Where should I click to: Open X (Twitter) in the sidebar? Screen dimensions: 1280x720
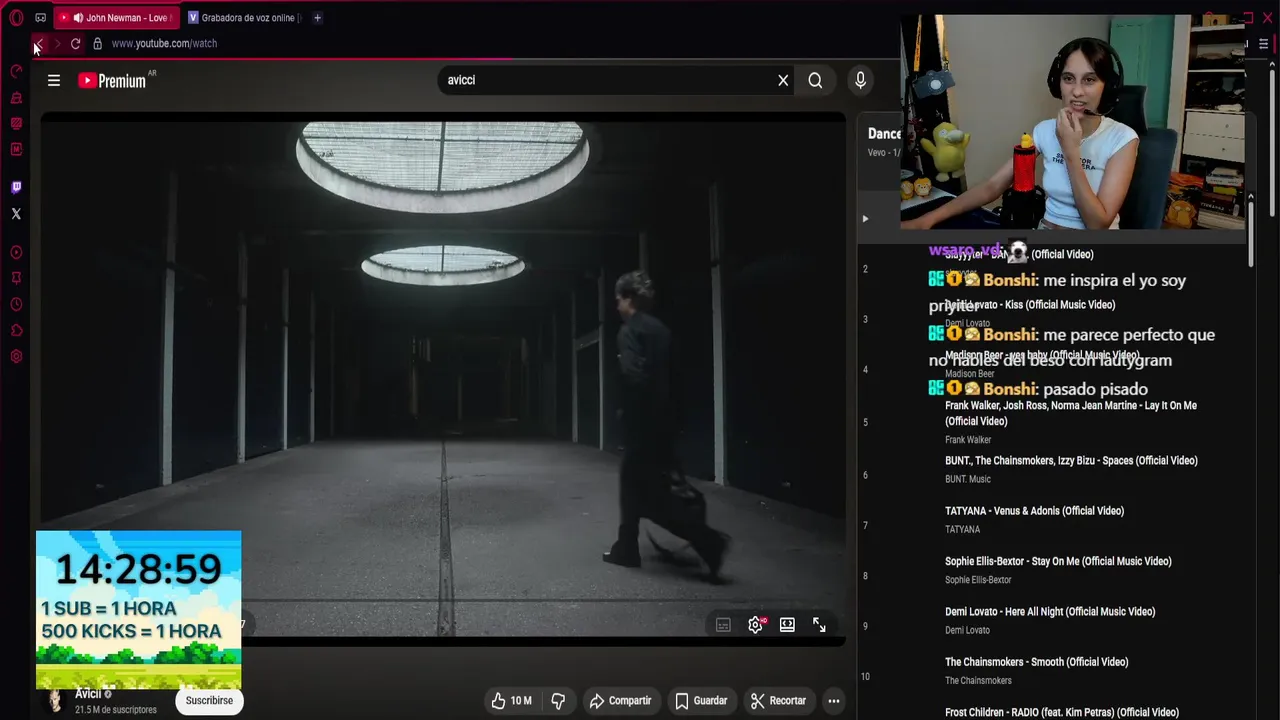point(16,213)
